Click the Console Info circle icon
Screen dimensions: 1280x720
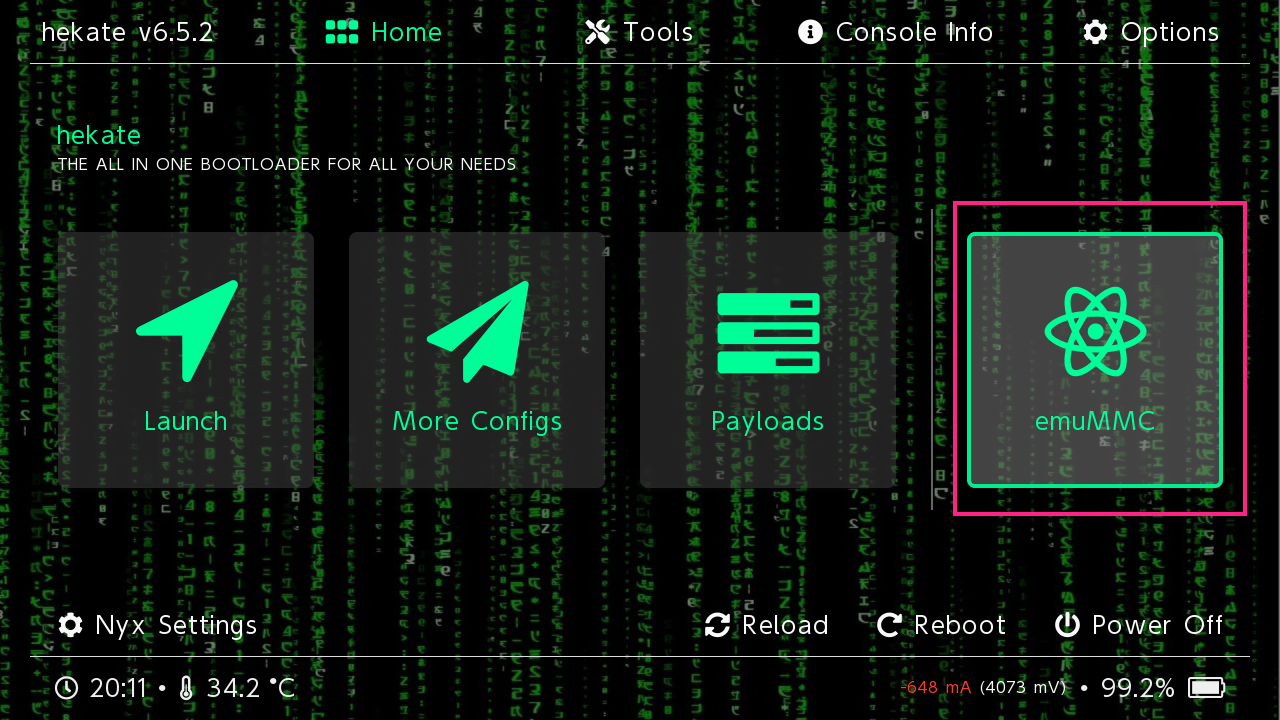click(x=810, y=32)
